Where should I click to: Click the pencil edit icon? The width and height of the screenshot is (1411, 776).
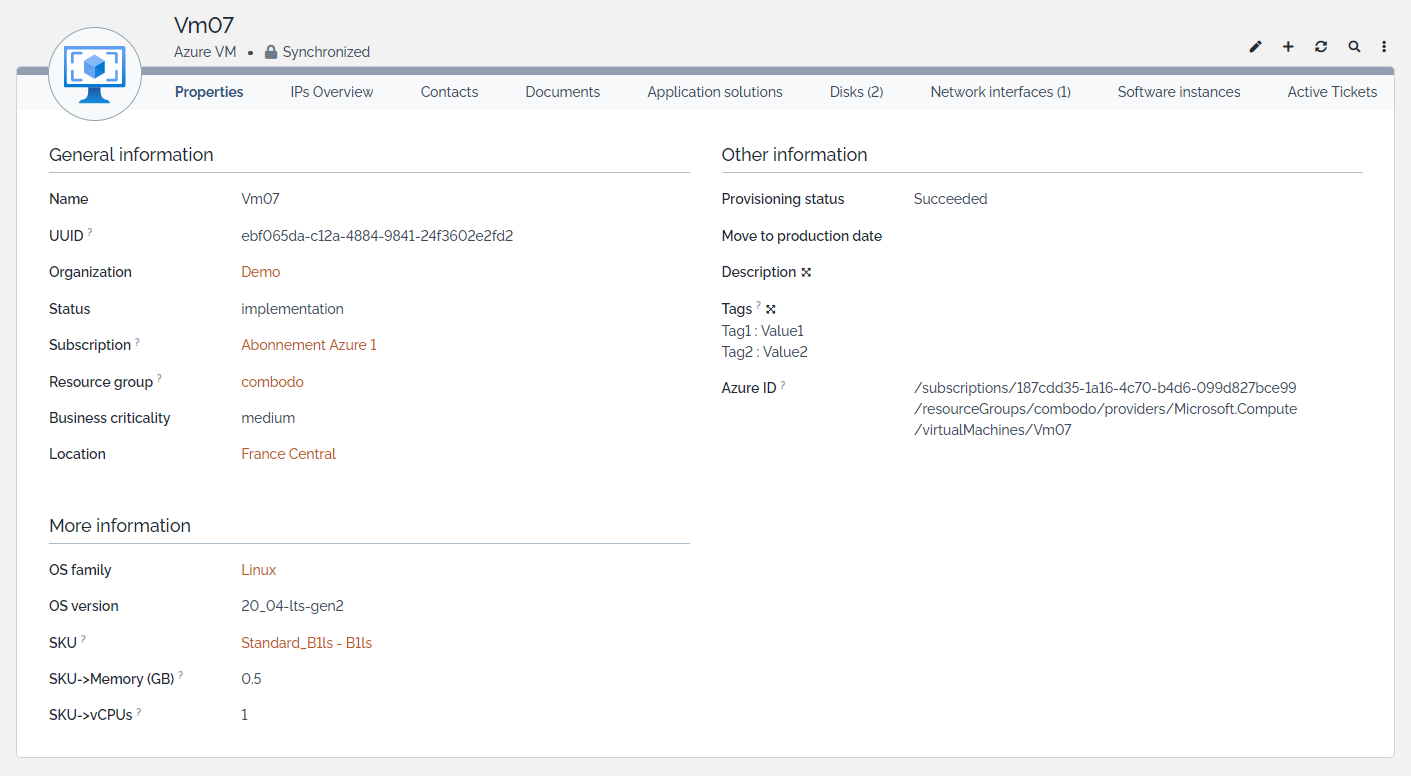(x=1256, y=47)
